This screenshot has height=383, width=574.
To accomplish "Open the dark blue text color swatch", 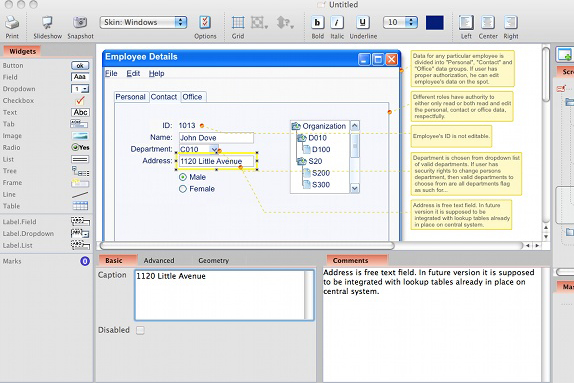I will tap(435, 23).
